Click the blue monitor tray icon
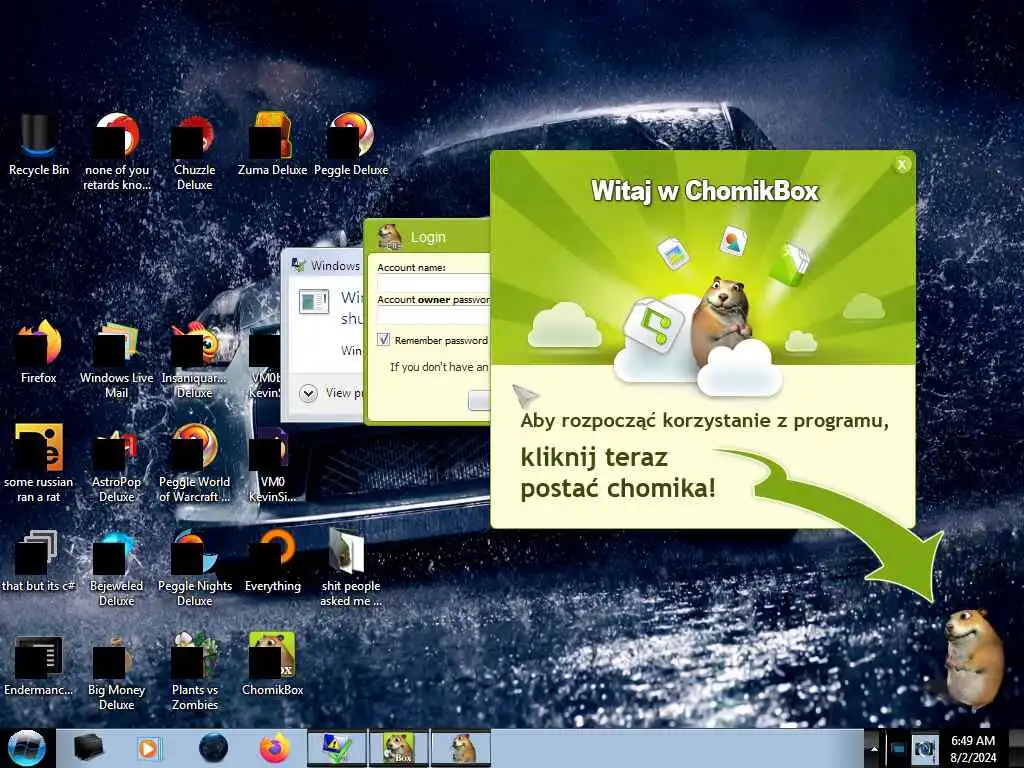This screenshot has width=1024, height=768. pyautogui.click(x=898, y=748)
